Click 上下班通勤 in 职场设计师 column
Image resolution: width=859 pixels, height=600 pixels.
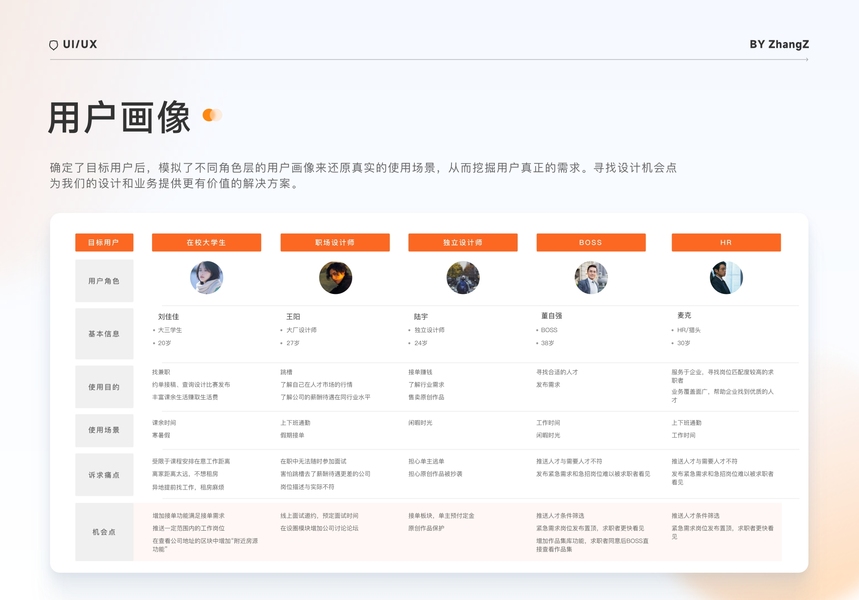(296, 423)
